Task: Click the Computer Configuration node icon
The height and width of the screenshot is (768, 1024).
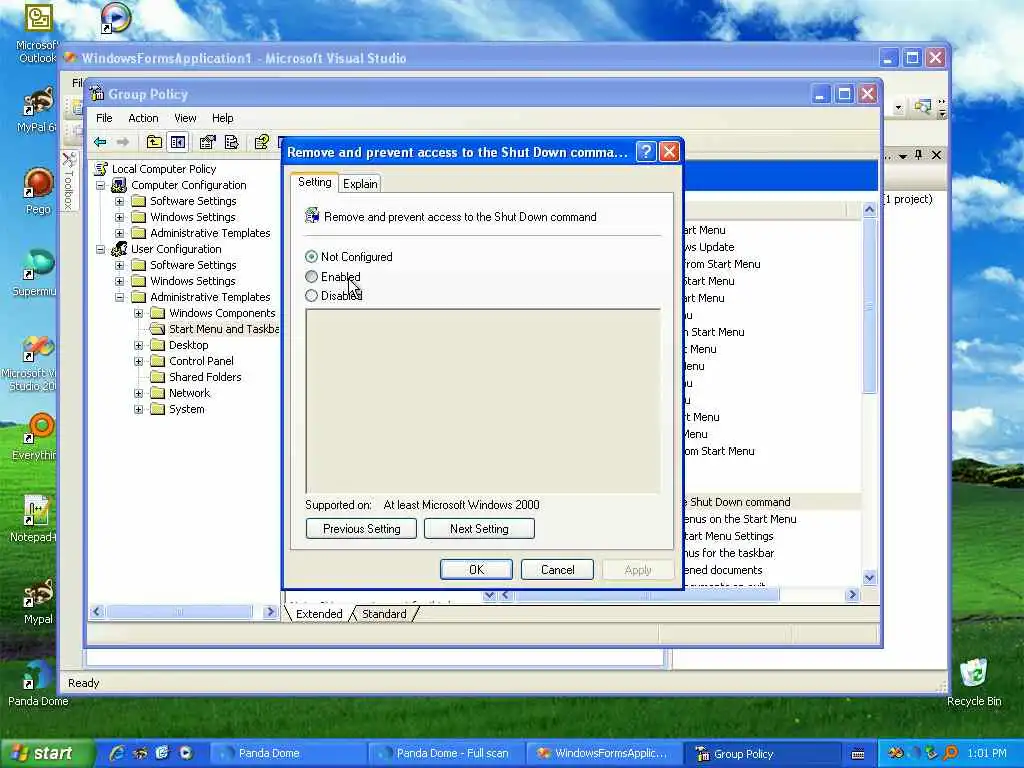Action: 119,185
